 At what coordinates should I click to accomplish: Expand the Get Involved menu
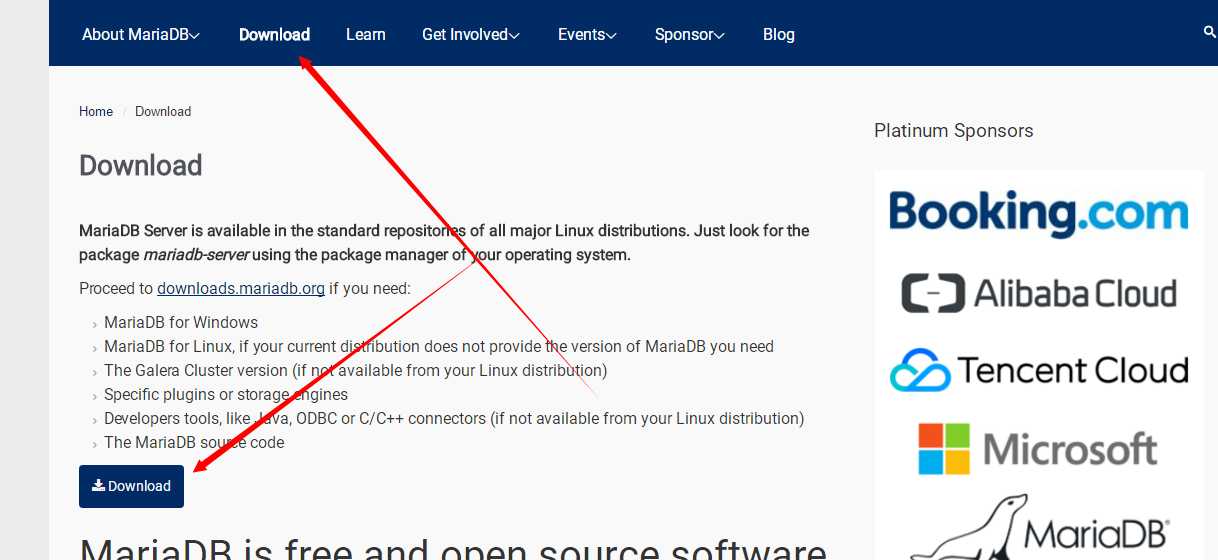tap(471, 34)
